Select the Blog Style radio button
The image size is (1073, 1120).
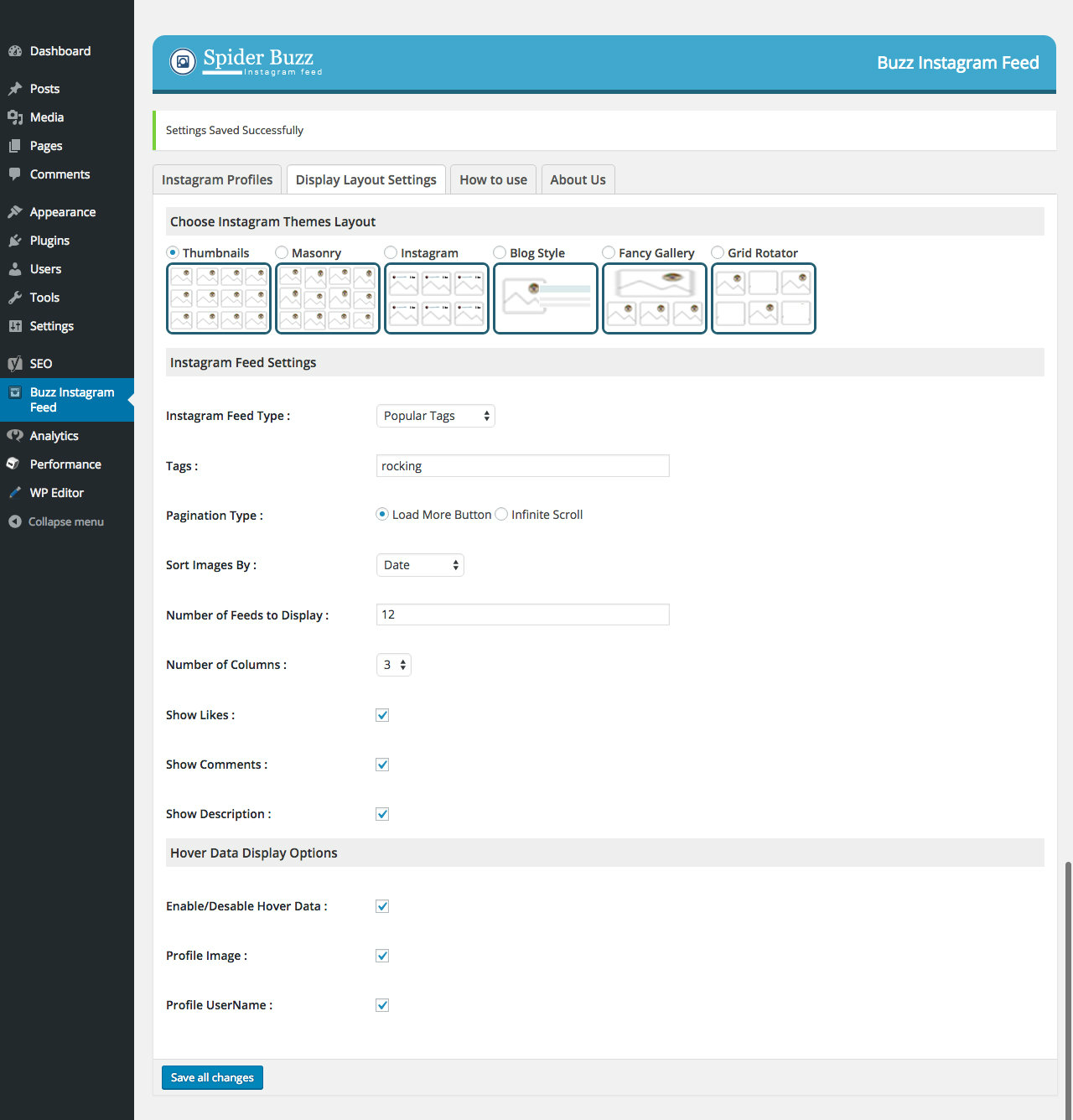tap(500, 252)
